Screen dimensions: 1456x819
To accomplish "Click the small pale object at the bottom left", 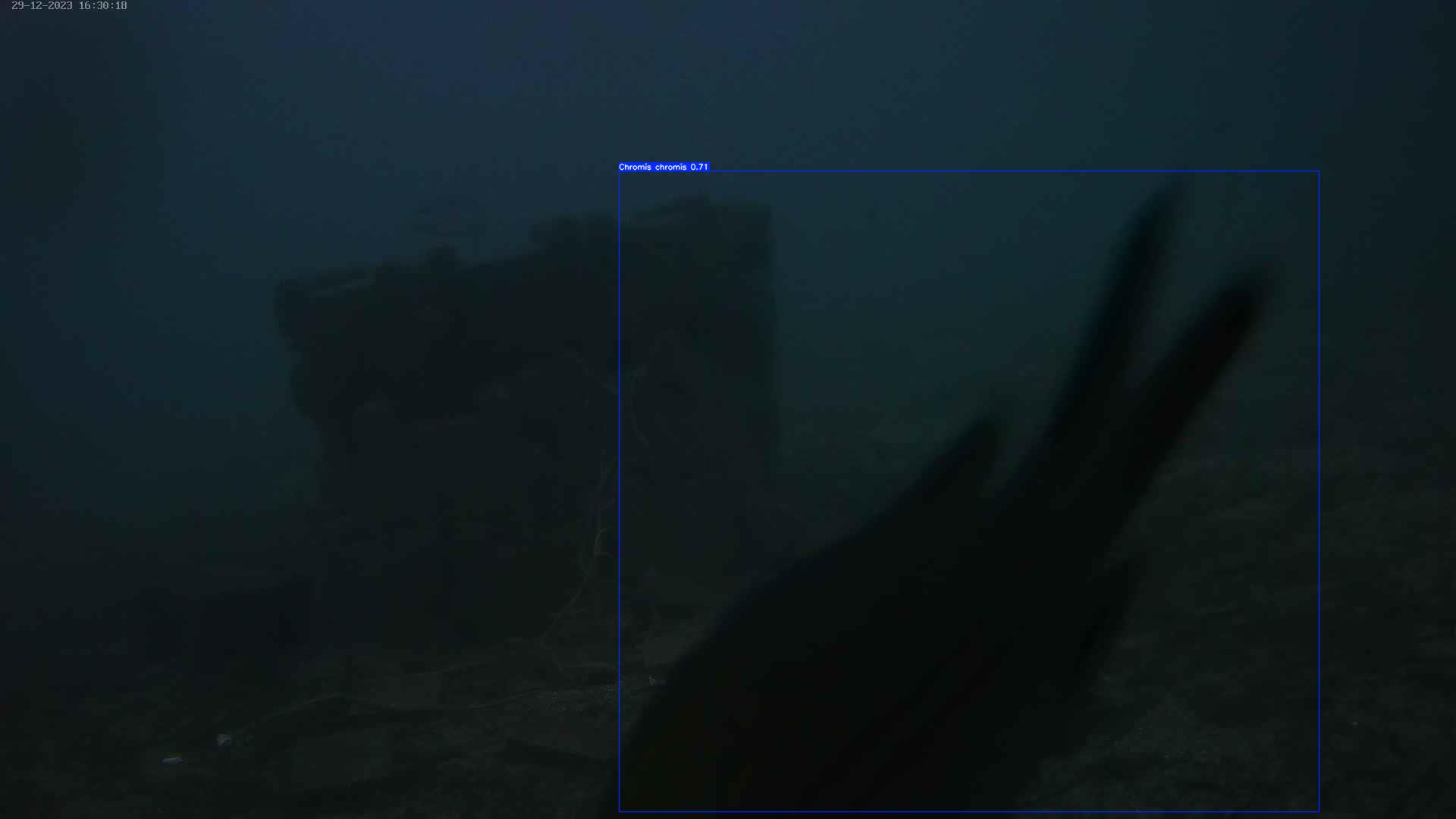I will [172, 759].
